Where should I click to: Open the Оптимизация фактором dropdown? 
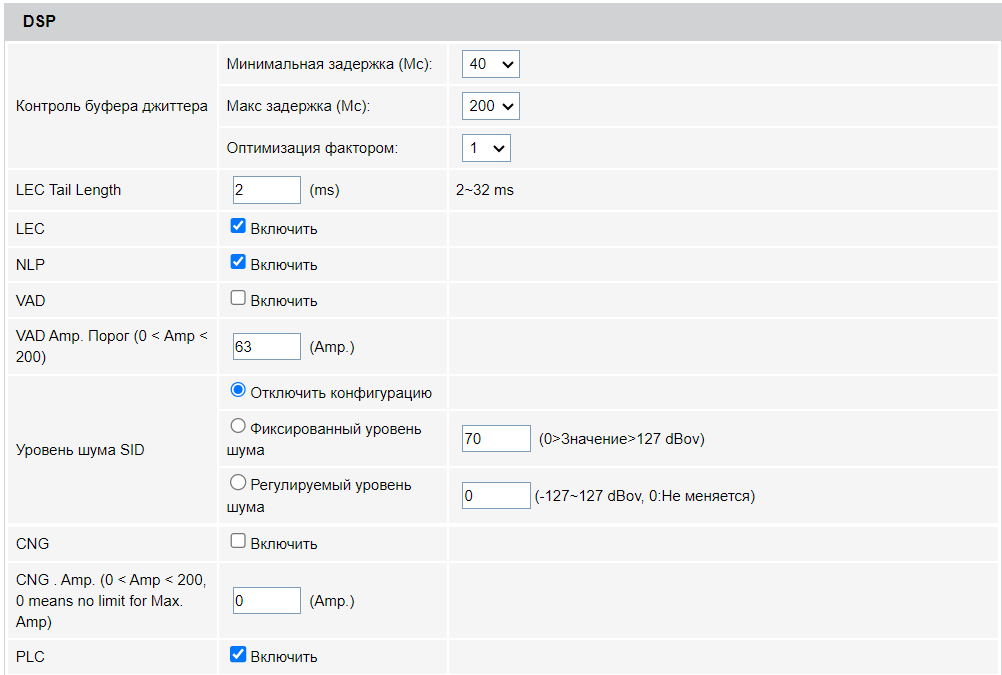point(486,148)
